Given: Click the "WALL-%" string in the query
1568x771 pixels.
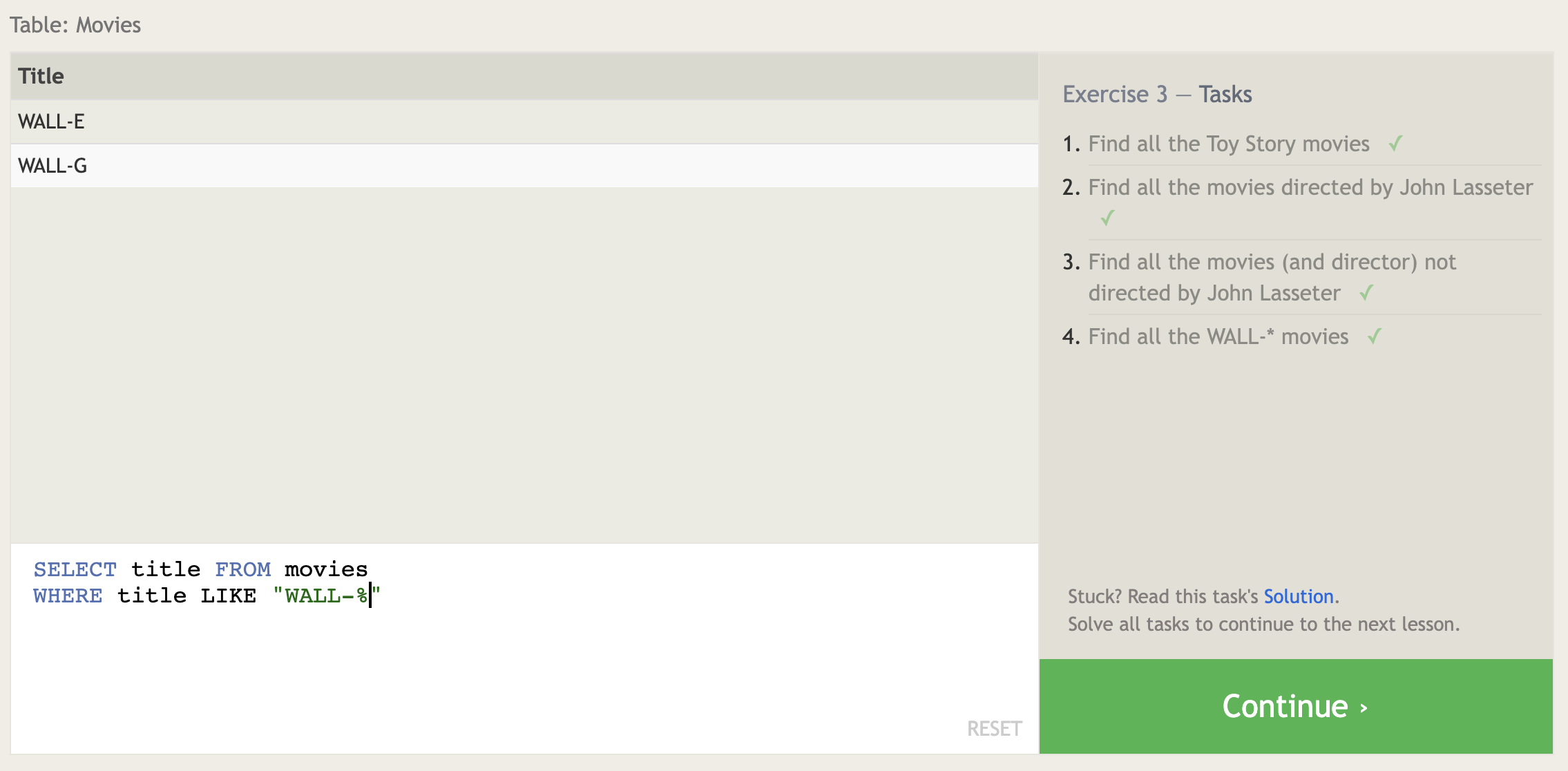Looking at the screenshot, I should [326, 596].
